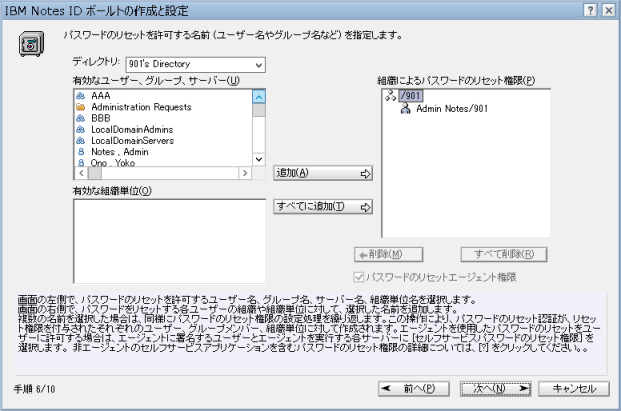
Task: Select BBB in the users list
Action: click(x=101, y=118)
